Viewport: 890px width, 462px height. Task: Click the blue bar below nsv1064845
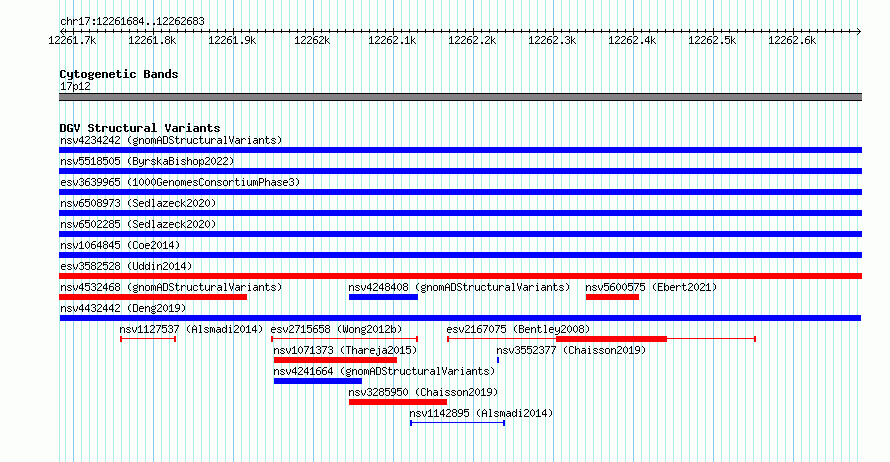click(x=460, y=255)
